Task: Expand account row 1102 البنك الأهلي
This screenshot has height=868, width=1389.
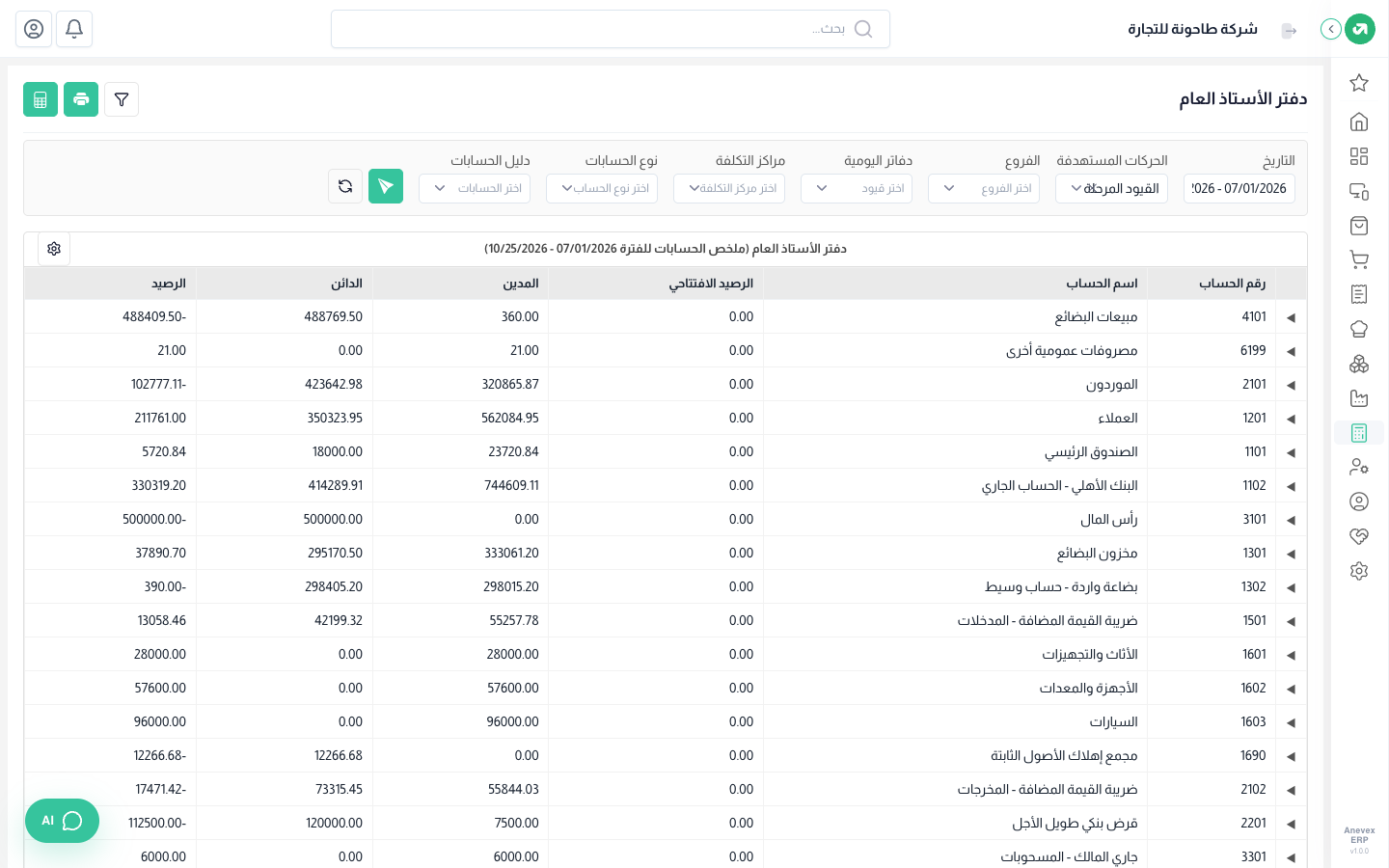Action: (1291, 486)
